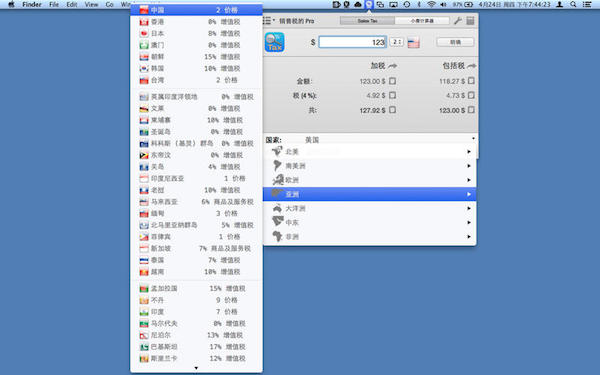Click the 印度 flag icon

click(x=144, y=312)
